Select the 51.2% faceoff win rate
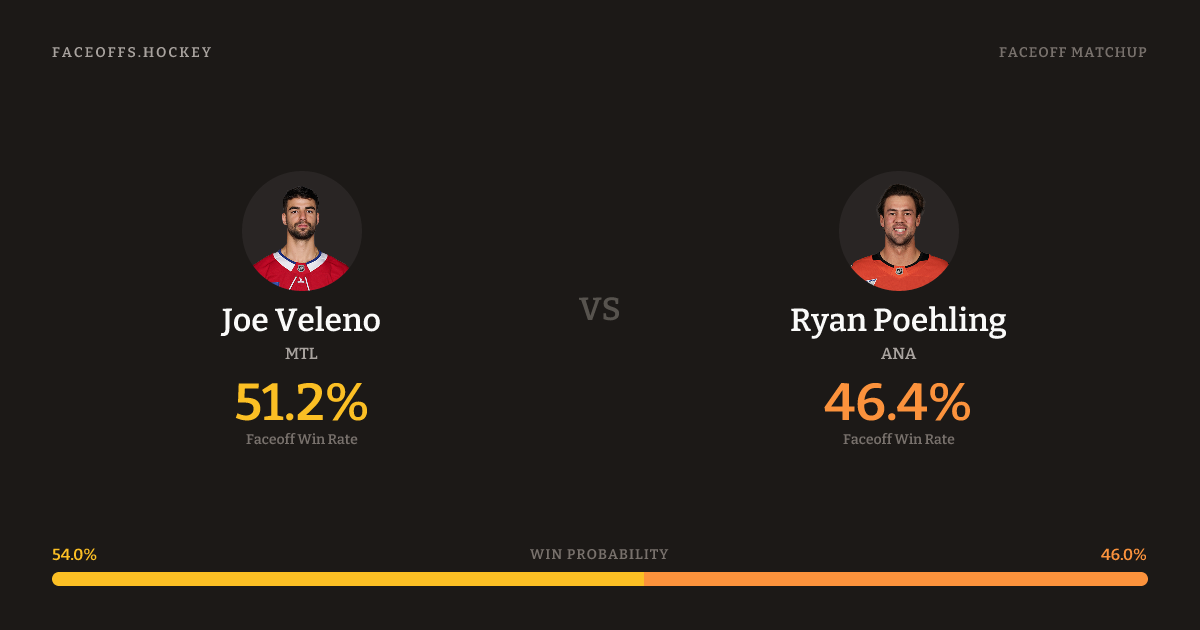Image resolution: width=1200 pixels, height=630 pixels. tap(301, 402)
